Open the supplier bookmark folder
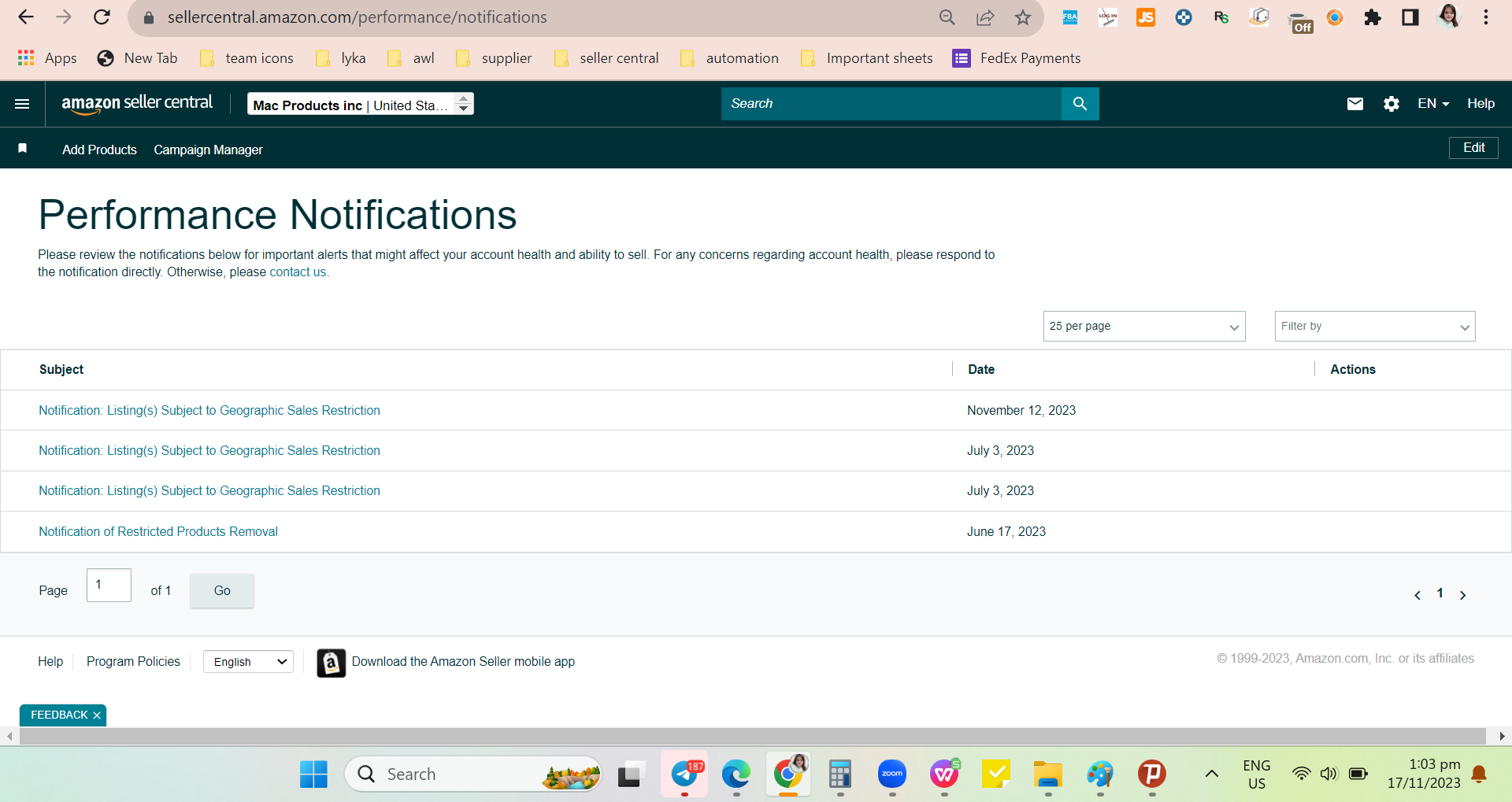Screen dimensions: 1512x802 pyautogui.click(x=494, y=58)
